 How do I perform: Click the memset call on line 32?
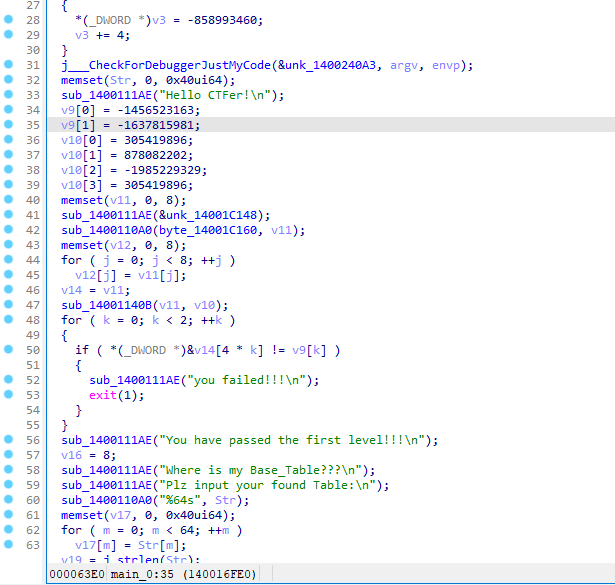click(82, 81)
